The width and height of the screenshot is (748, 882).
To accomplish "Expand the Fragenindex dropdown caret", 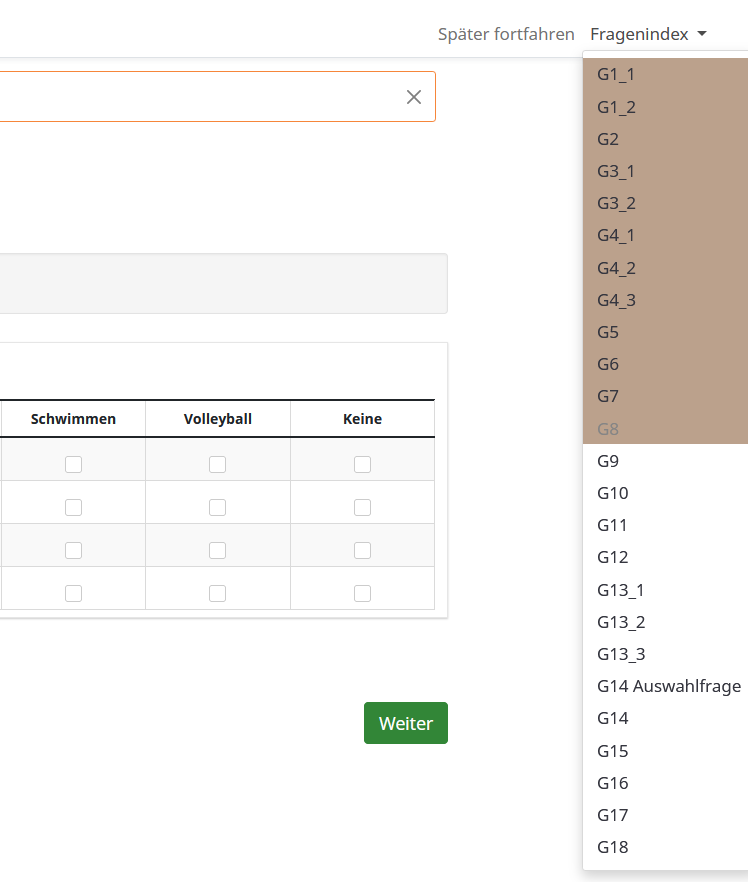I will pyautogui.click(x=702, y=34).
